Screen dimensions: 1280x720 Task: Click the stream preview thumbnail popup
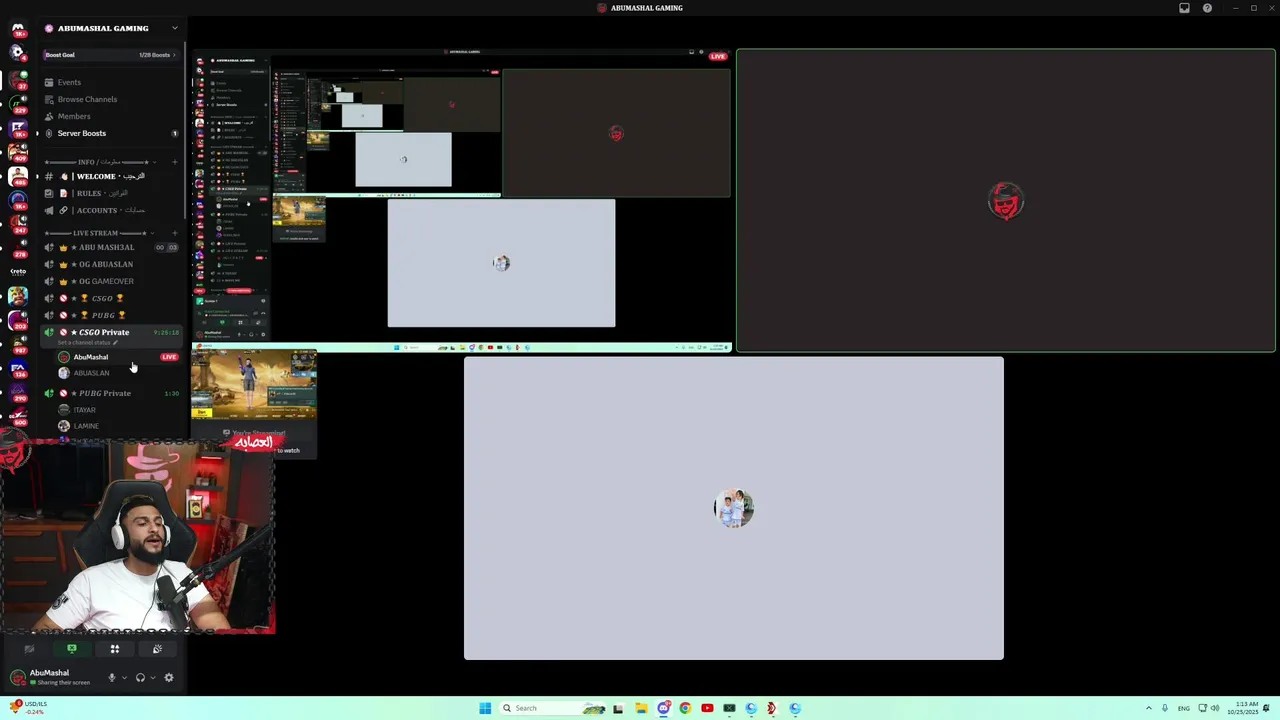254,402
